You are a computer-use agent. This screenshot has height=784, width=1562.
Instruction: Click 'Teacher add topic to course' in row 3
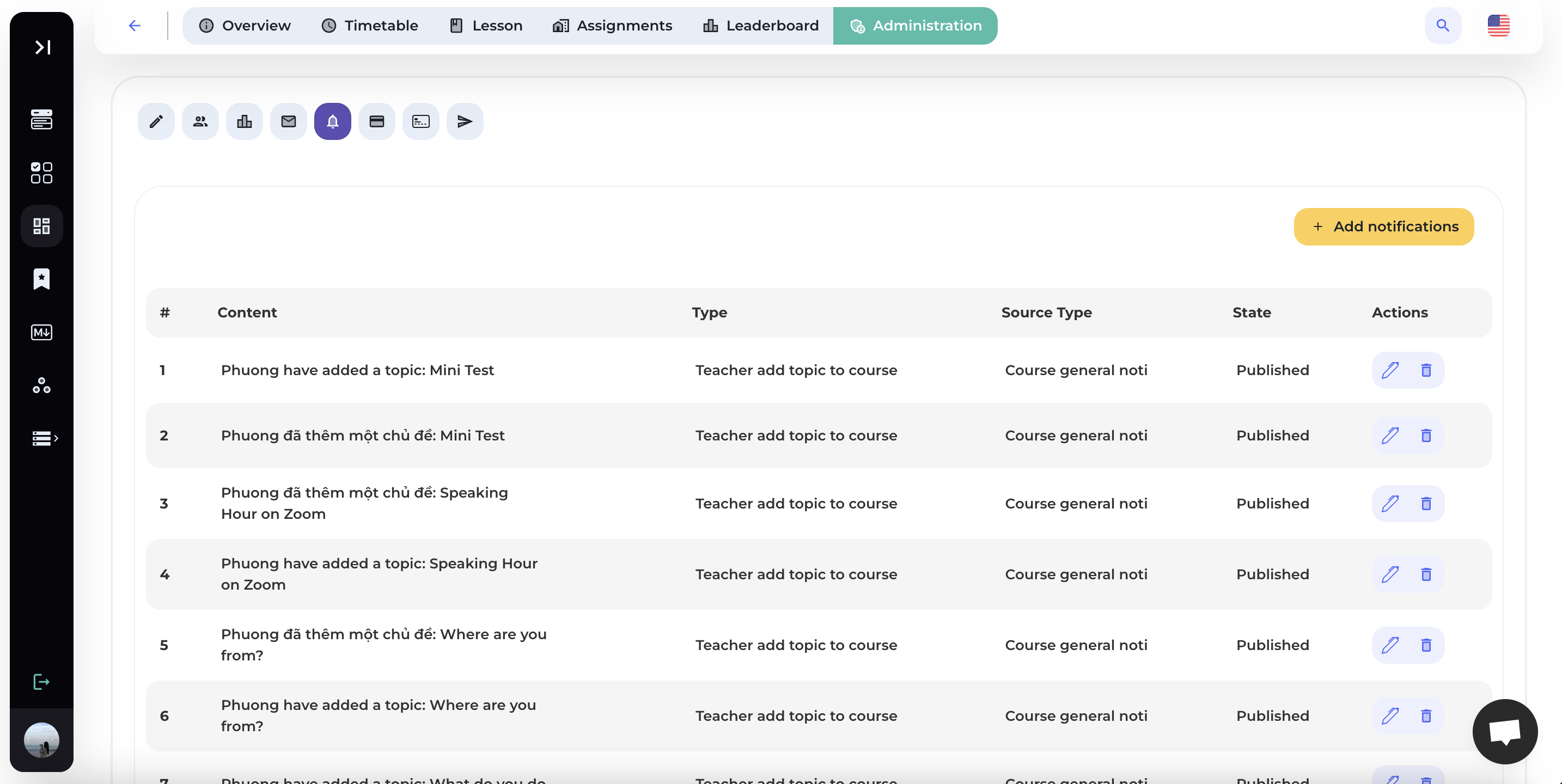(796, 503)
